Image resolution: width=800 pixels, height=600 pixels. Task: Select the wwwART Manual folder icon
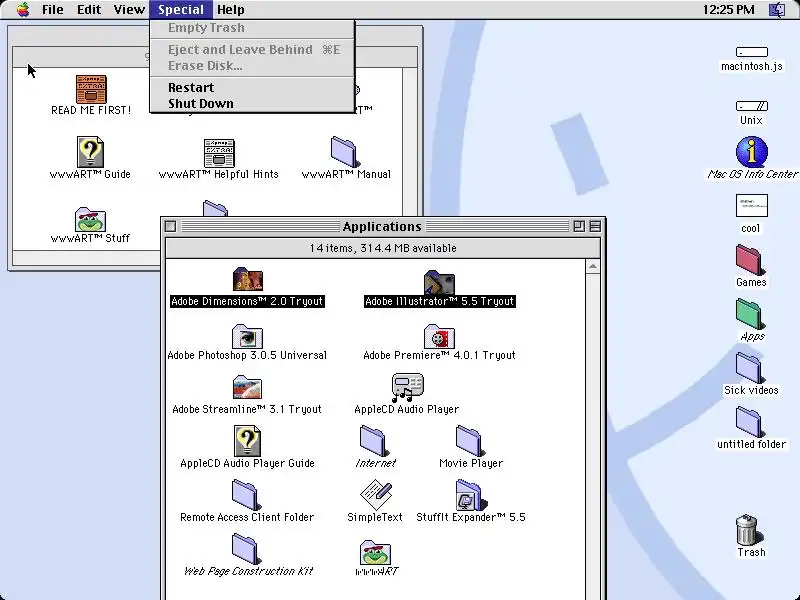point(344,152)
